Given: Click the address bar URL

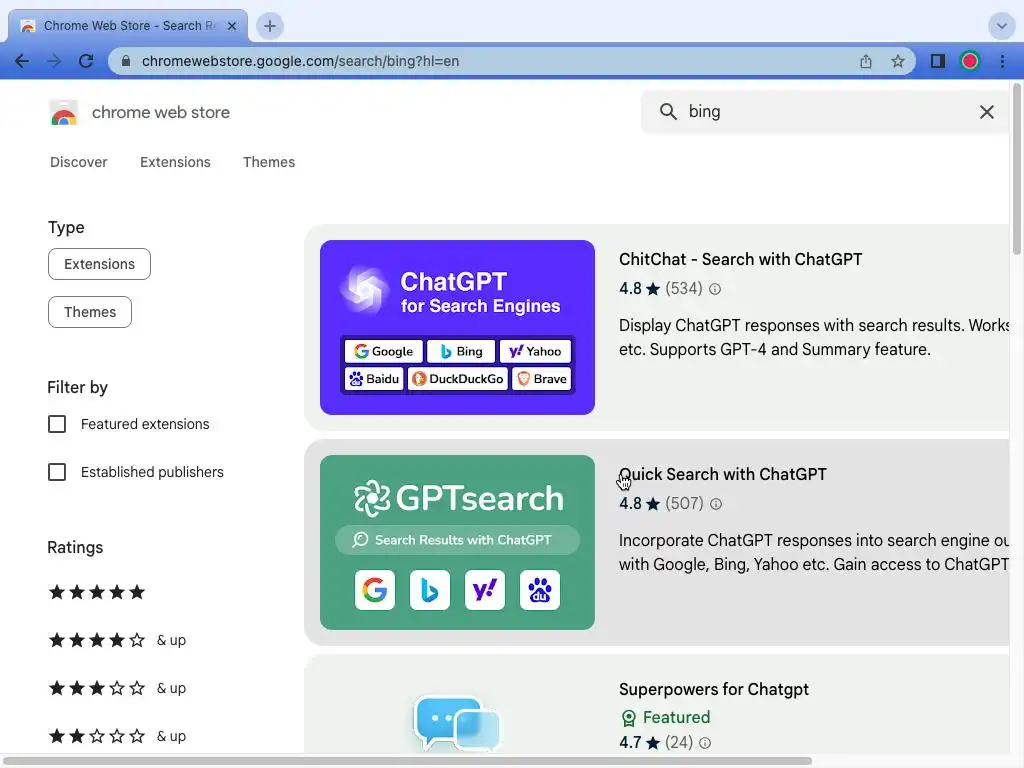Looking at the screenshot, I should [x=300, y=61].
